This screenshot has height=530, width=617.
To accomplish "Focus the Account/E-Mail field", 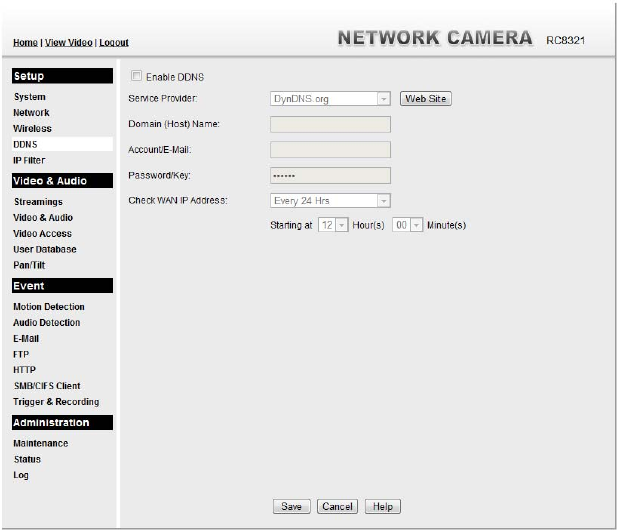I will click(x=330, y=150).
